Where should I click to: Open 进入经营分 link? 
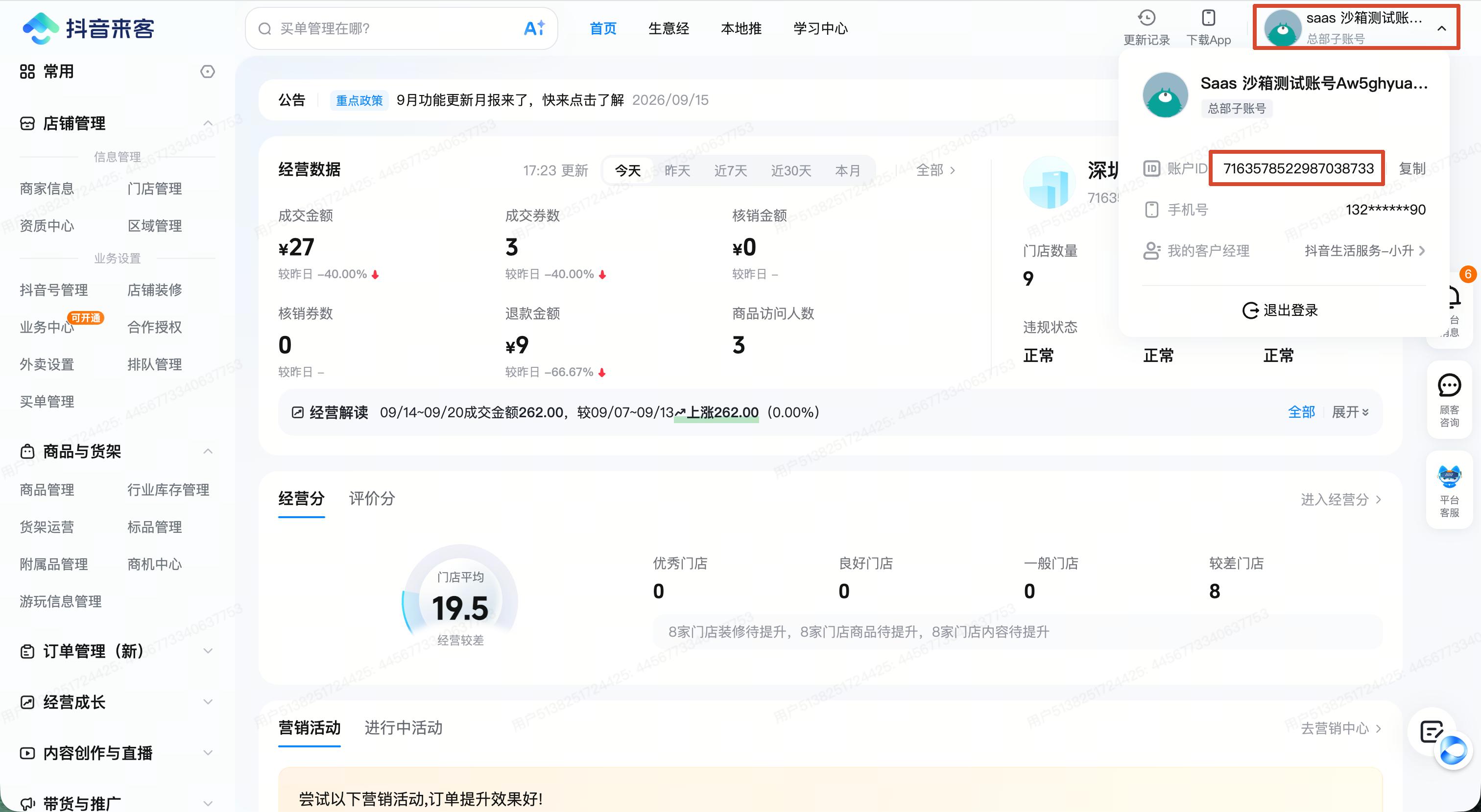tap(1341, 499)
